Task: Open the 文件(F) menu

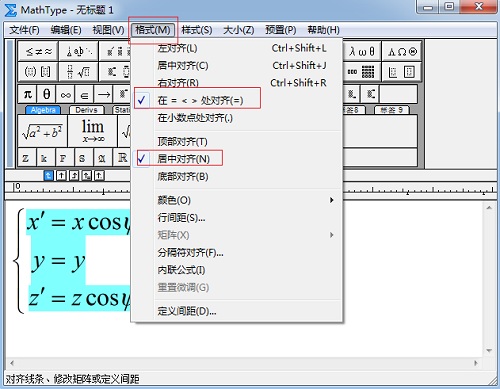Action: point(24,30)
